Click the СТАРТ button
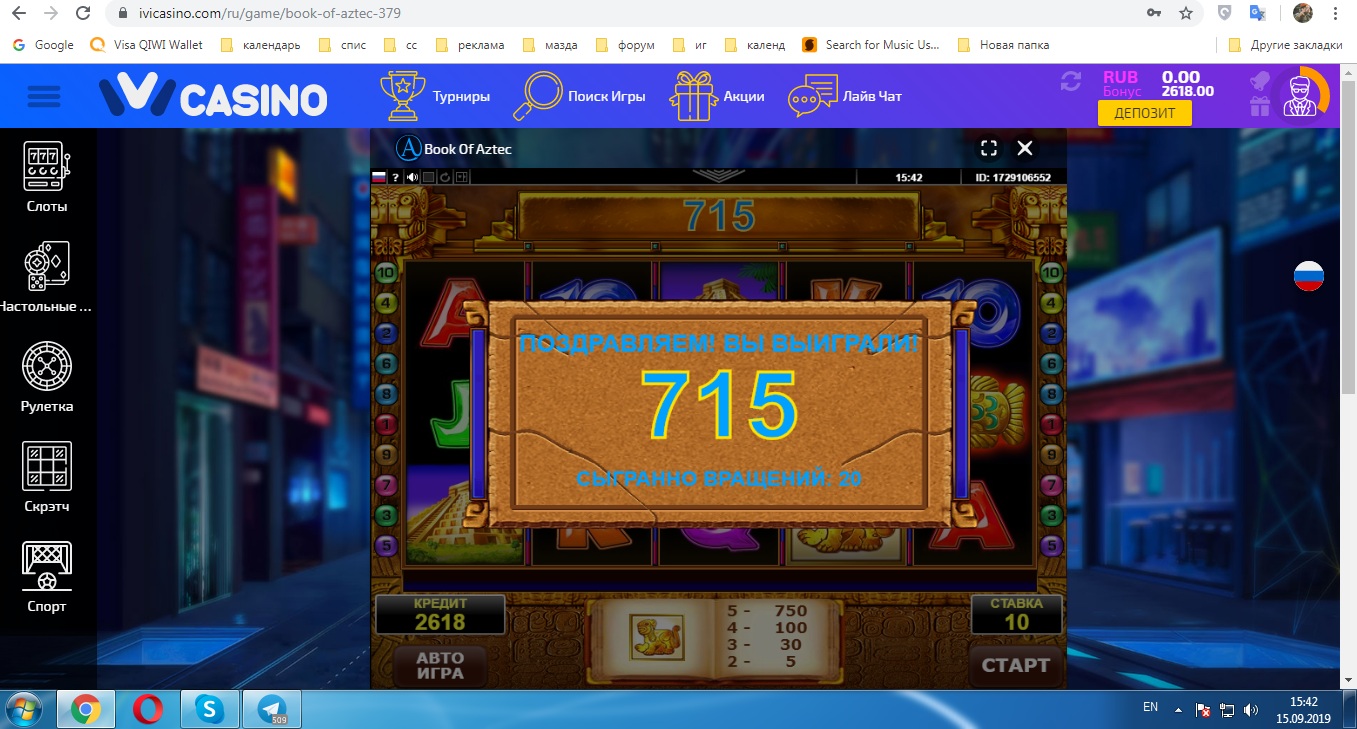The height and width of the screenshot is (729, 1357). [1016, 666]
